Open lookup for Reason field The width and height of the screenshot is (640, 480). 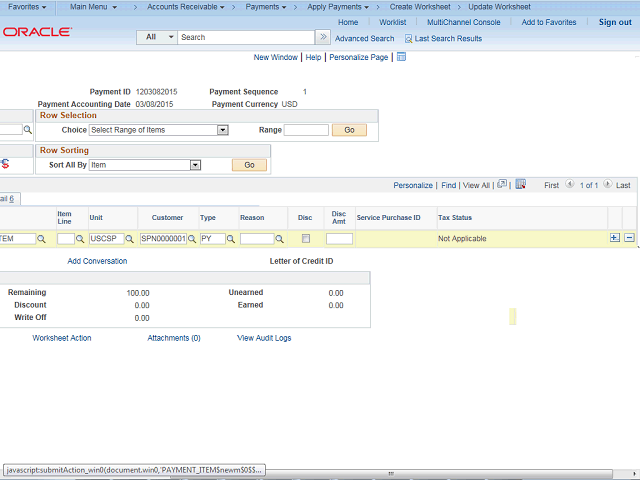point(280,240)
